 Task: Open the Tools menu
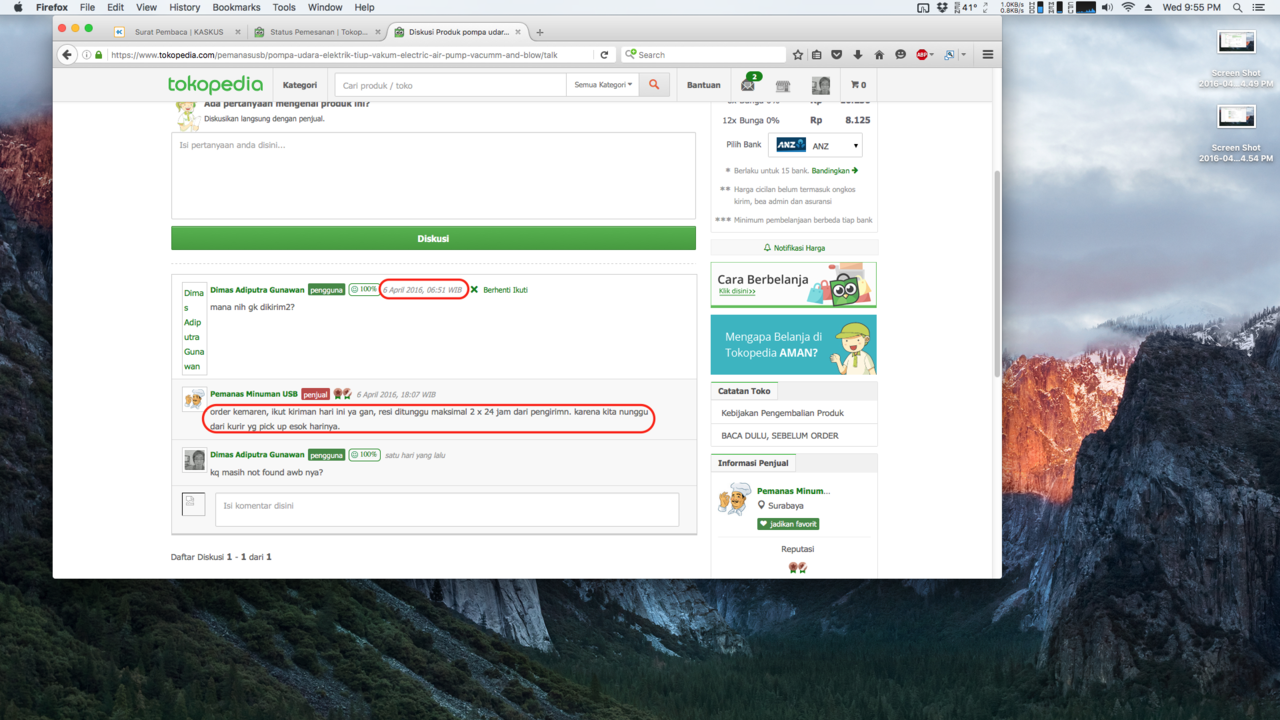click(x=284, y=7)
